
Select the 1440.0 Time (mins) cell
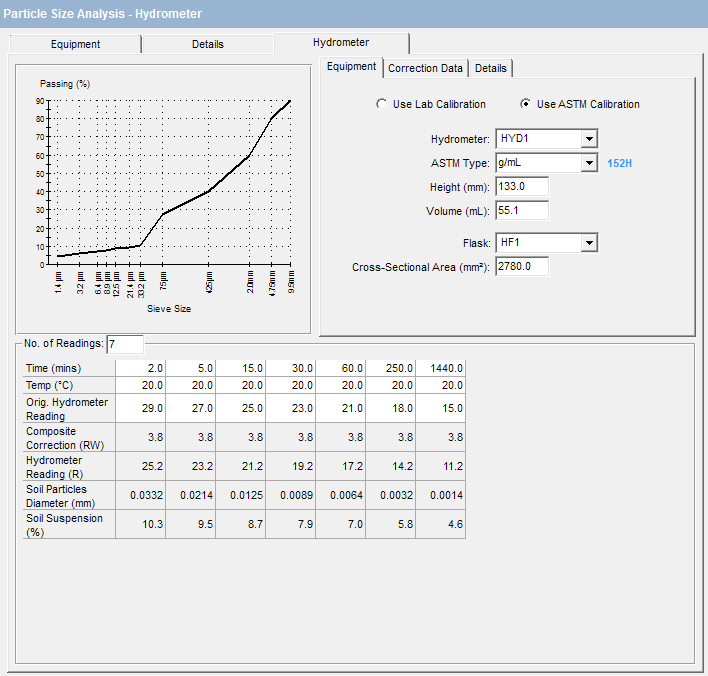point(441,368)
